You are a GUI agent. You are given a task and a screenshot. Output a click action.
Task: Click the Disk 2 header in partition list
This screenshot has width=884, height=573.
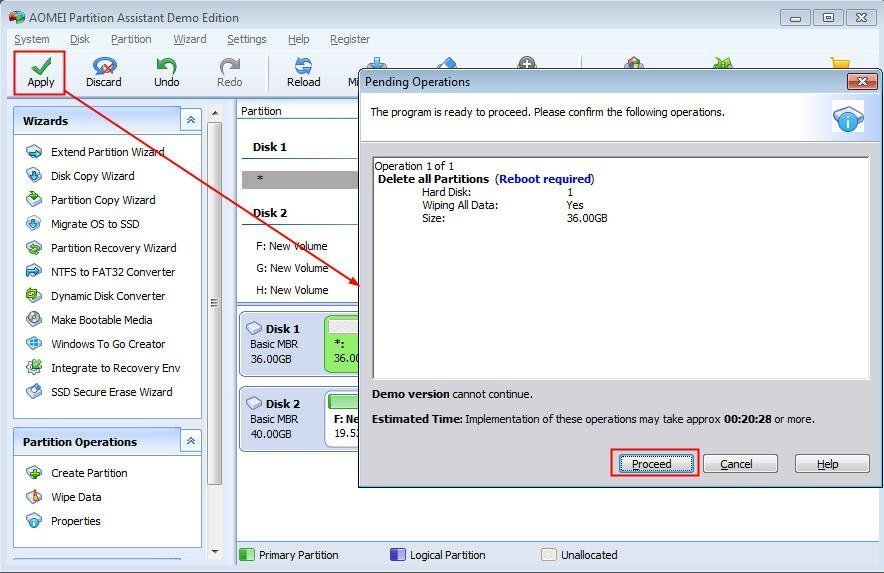[x=269, y=213]
